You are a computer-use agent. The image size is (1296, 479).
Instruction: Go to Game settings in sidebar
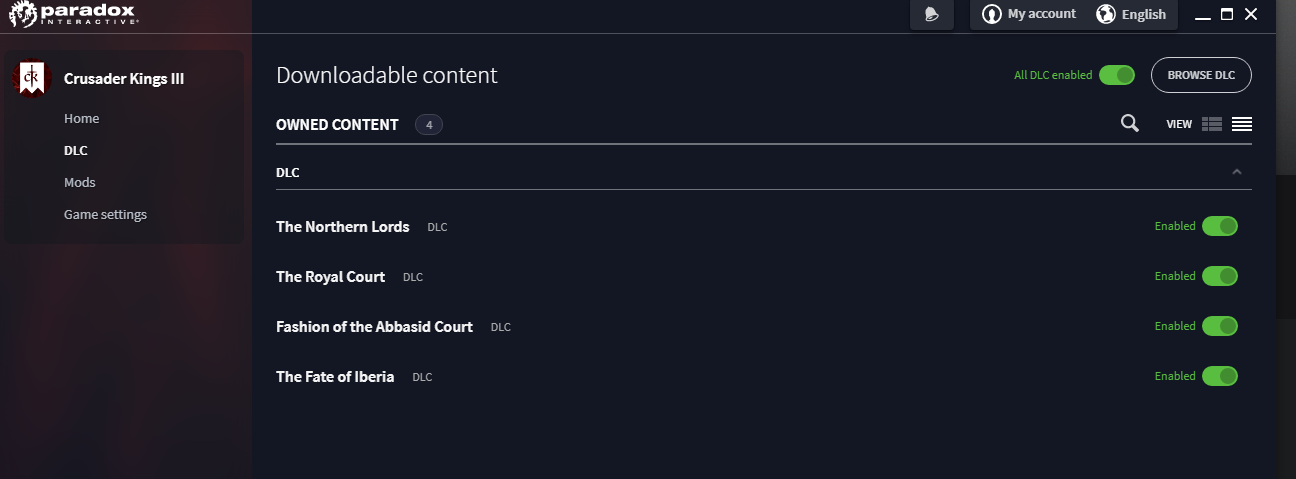tap(105, 214)
